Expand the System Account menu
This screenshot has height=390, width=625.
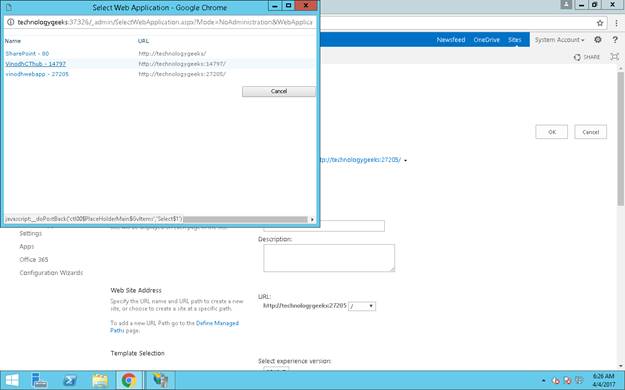[x=559, y=40]
